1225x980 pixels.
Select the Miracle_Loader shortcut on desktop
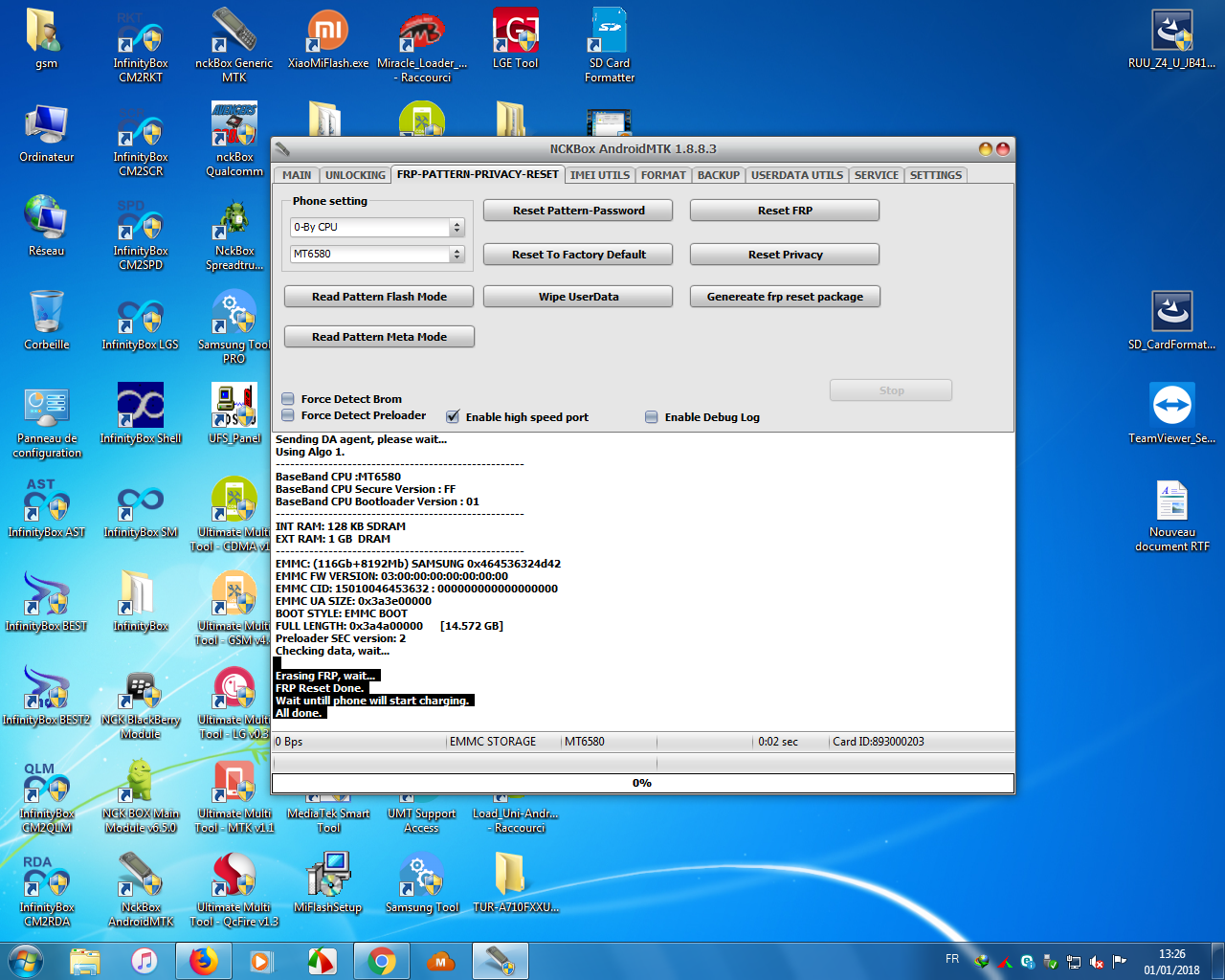422,46
